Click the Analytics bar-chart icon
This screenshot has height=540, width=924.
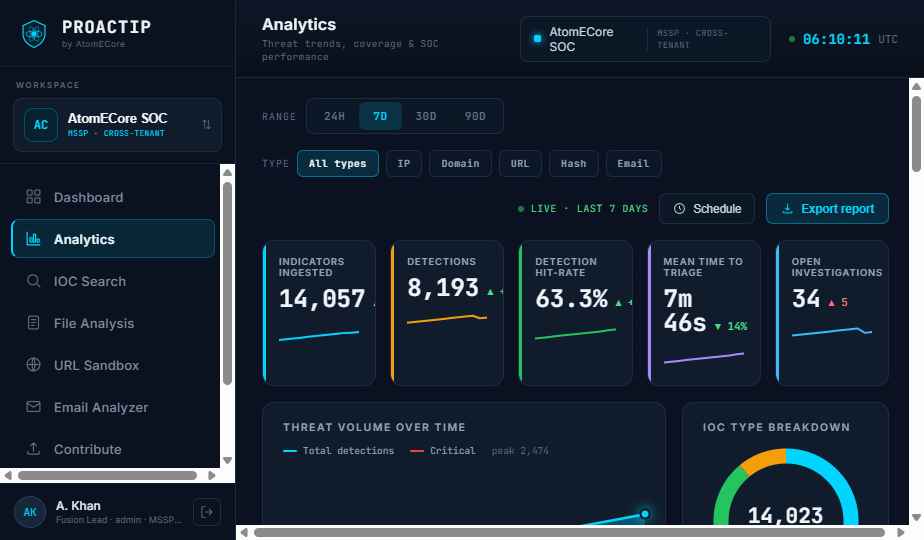tap(34, 239)
